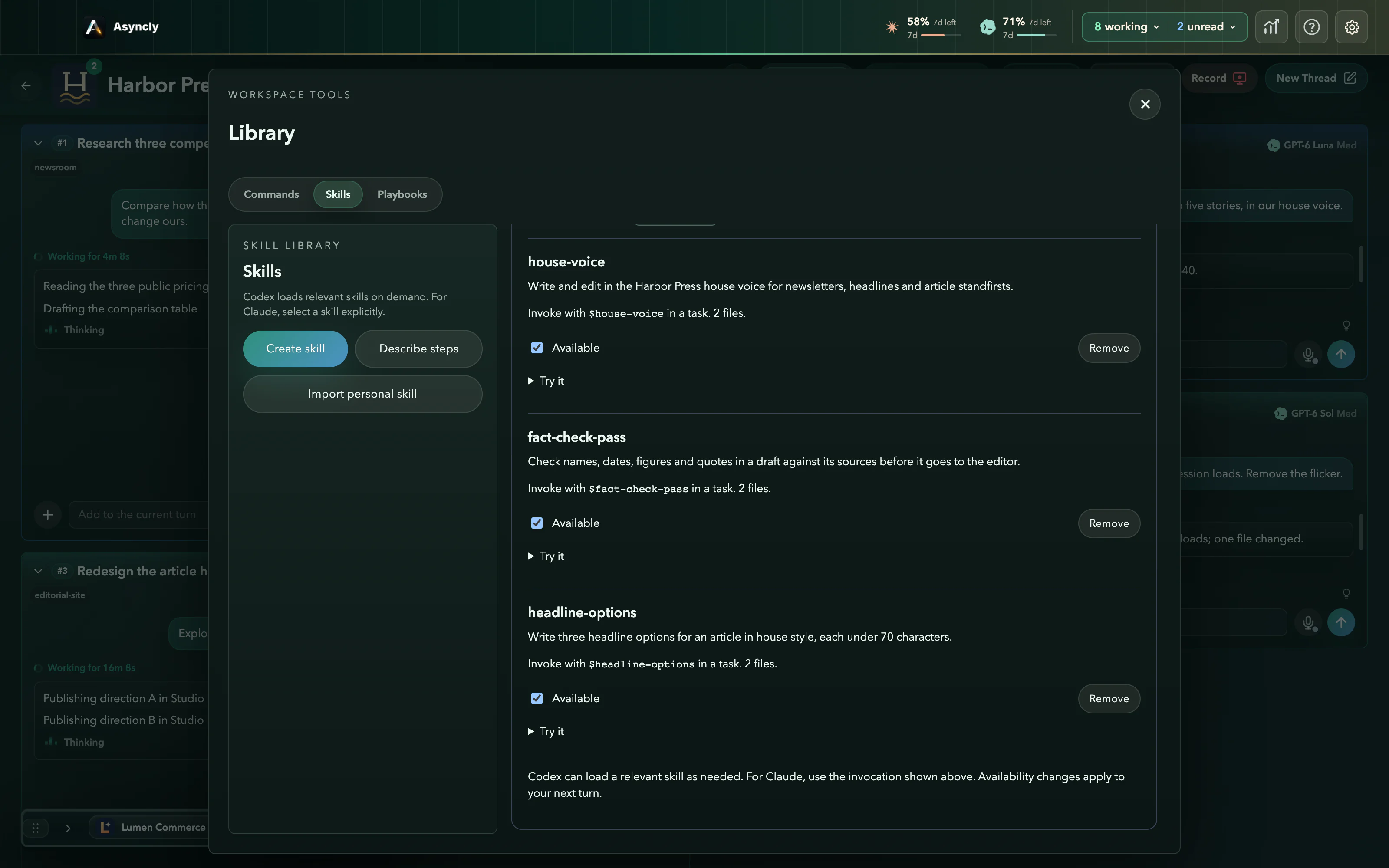Screen dimensions: 1389x868
Task: Close the Library dialog
Action: pyautogui.click(x=1145, y=104)
